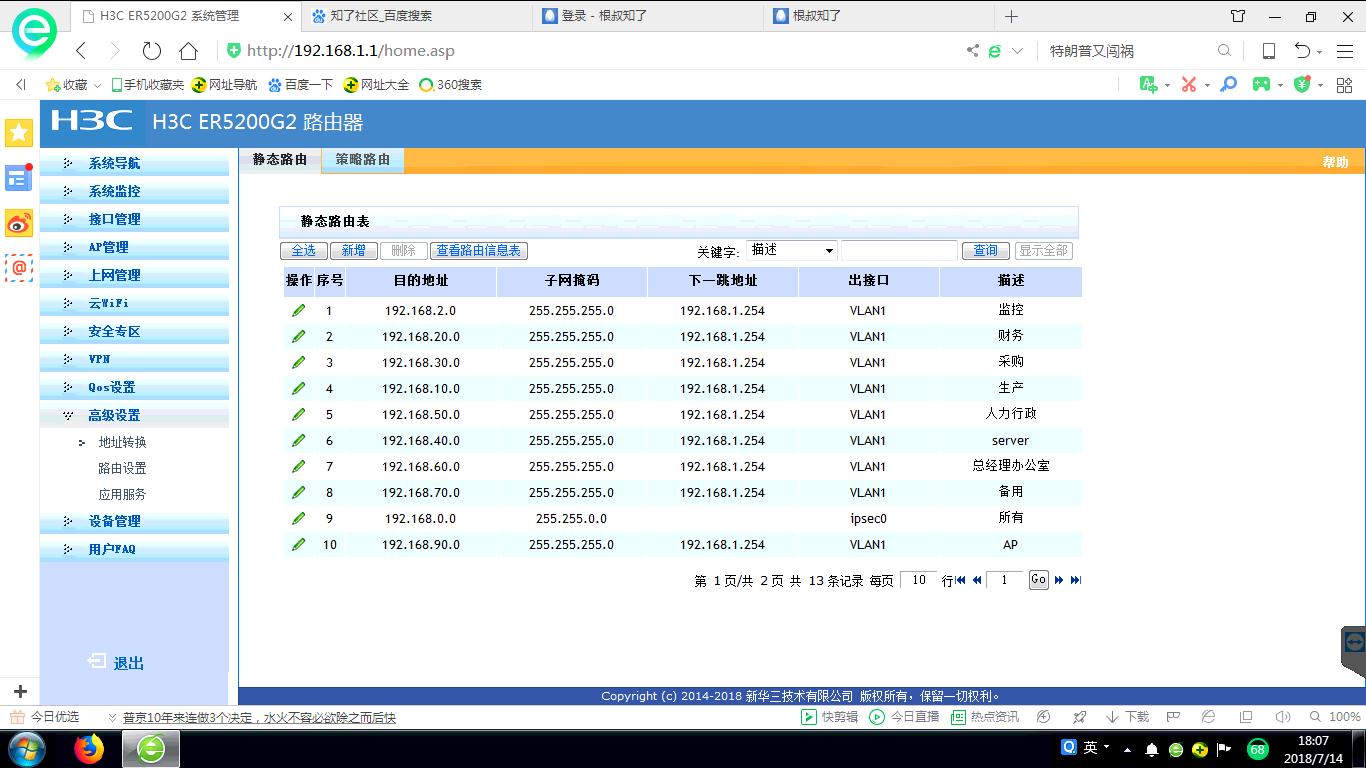This screenshot has height=768, width=1366.
Task: Open edit for route 192.168.50.0
Action: (x=298, y=415)
